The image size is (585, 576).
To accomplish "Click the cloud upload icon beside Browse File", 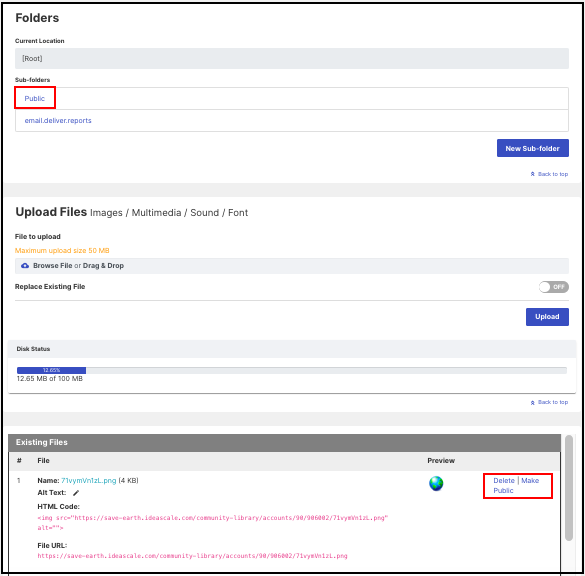I will tap(25, 266).
